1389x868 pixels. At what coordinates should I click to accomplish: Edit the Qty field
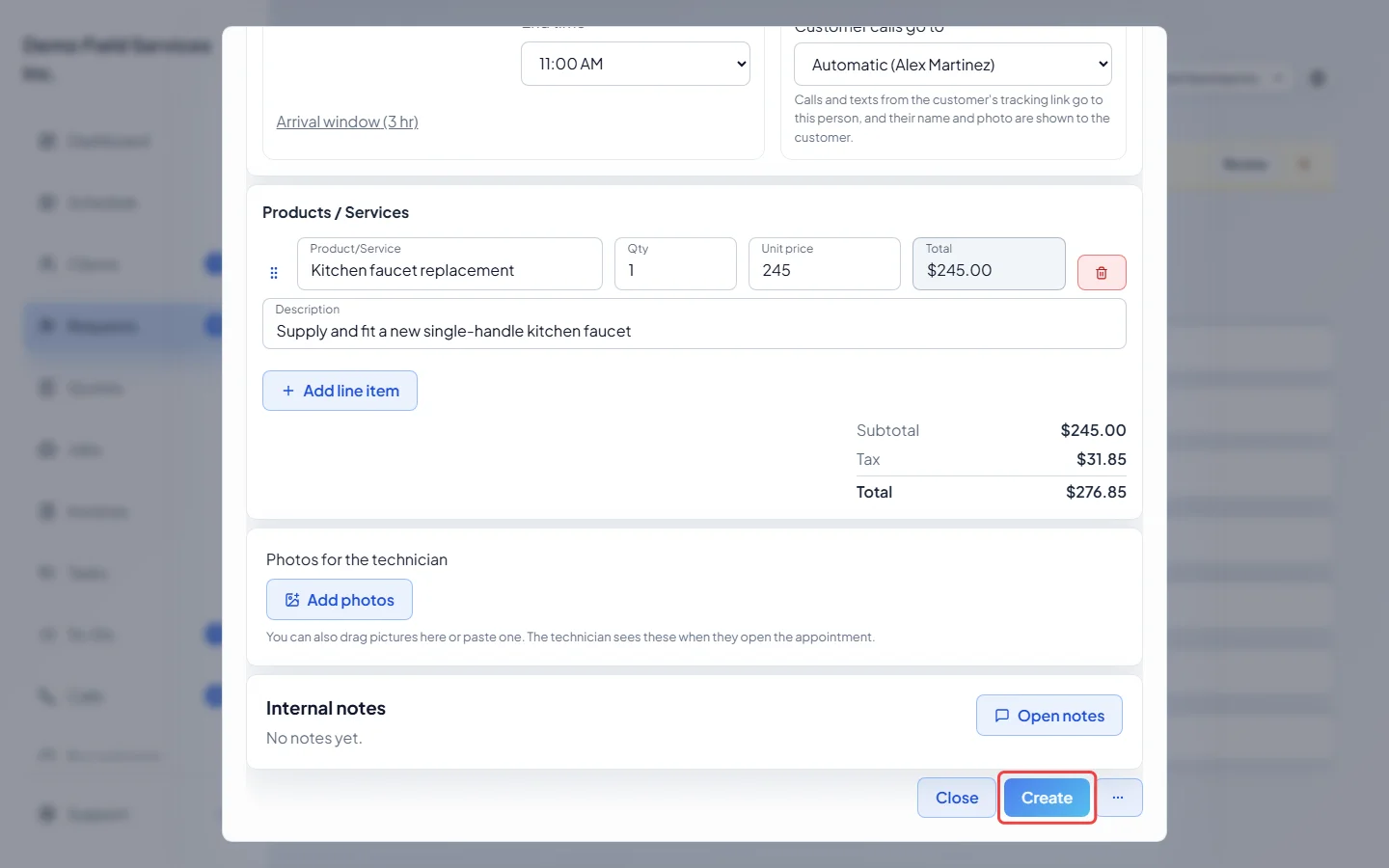point(675,263)
